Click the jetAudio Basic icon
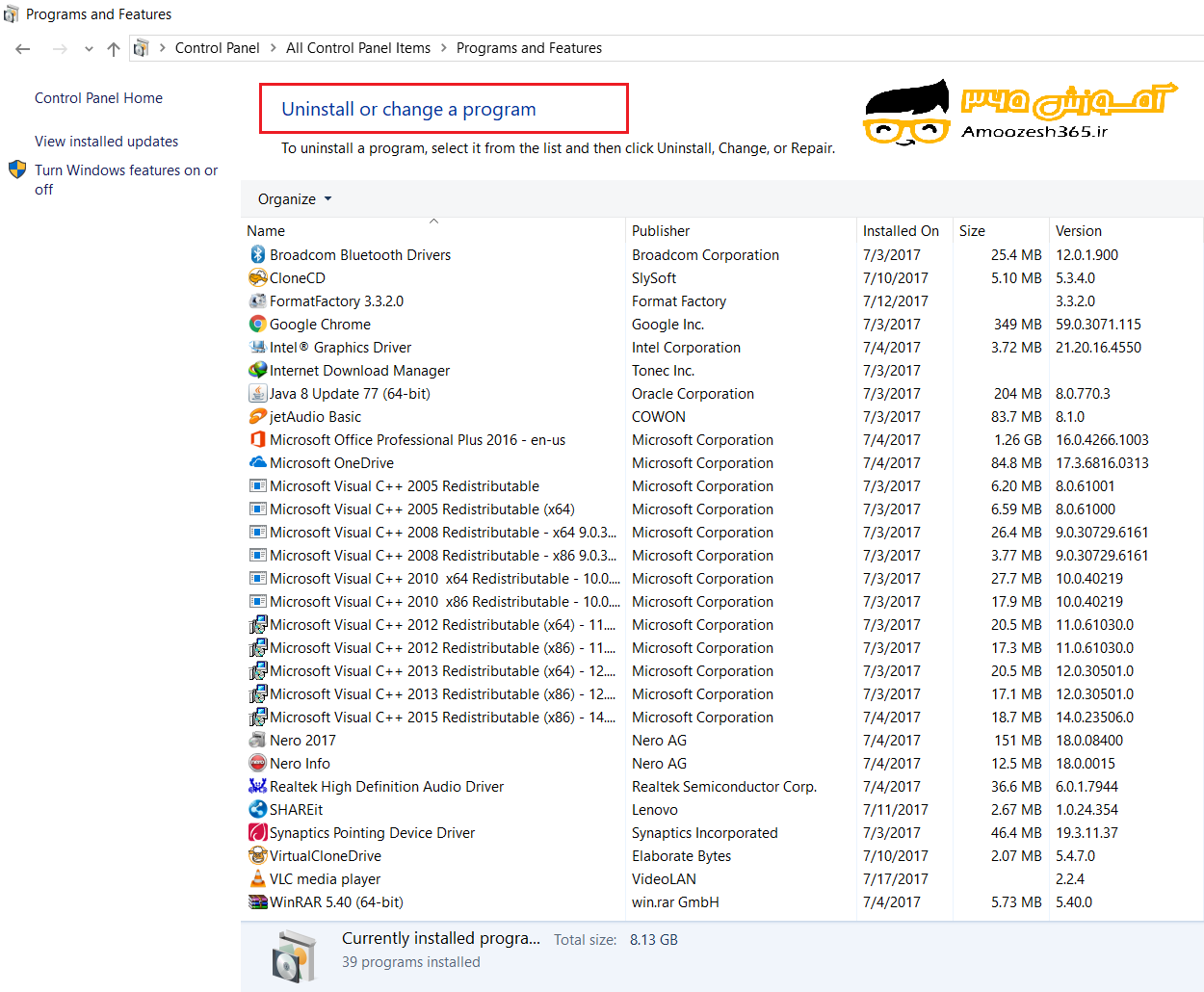 (x=258, y=416)
